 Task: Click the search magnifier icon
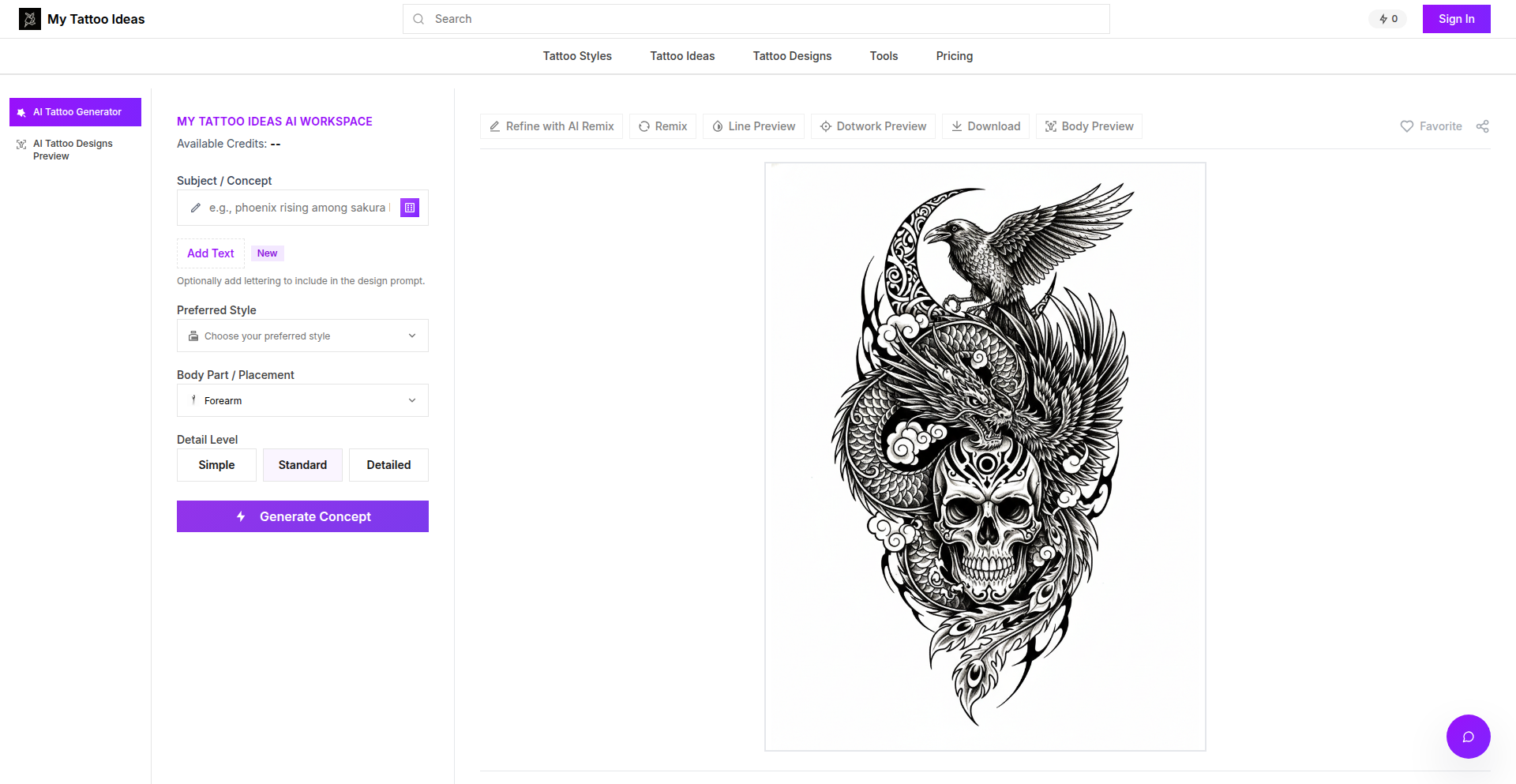tap(418, 19)
